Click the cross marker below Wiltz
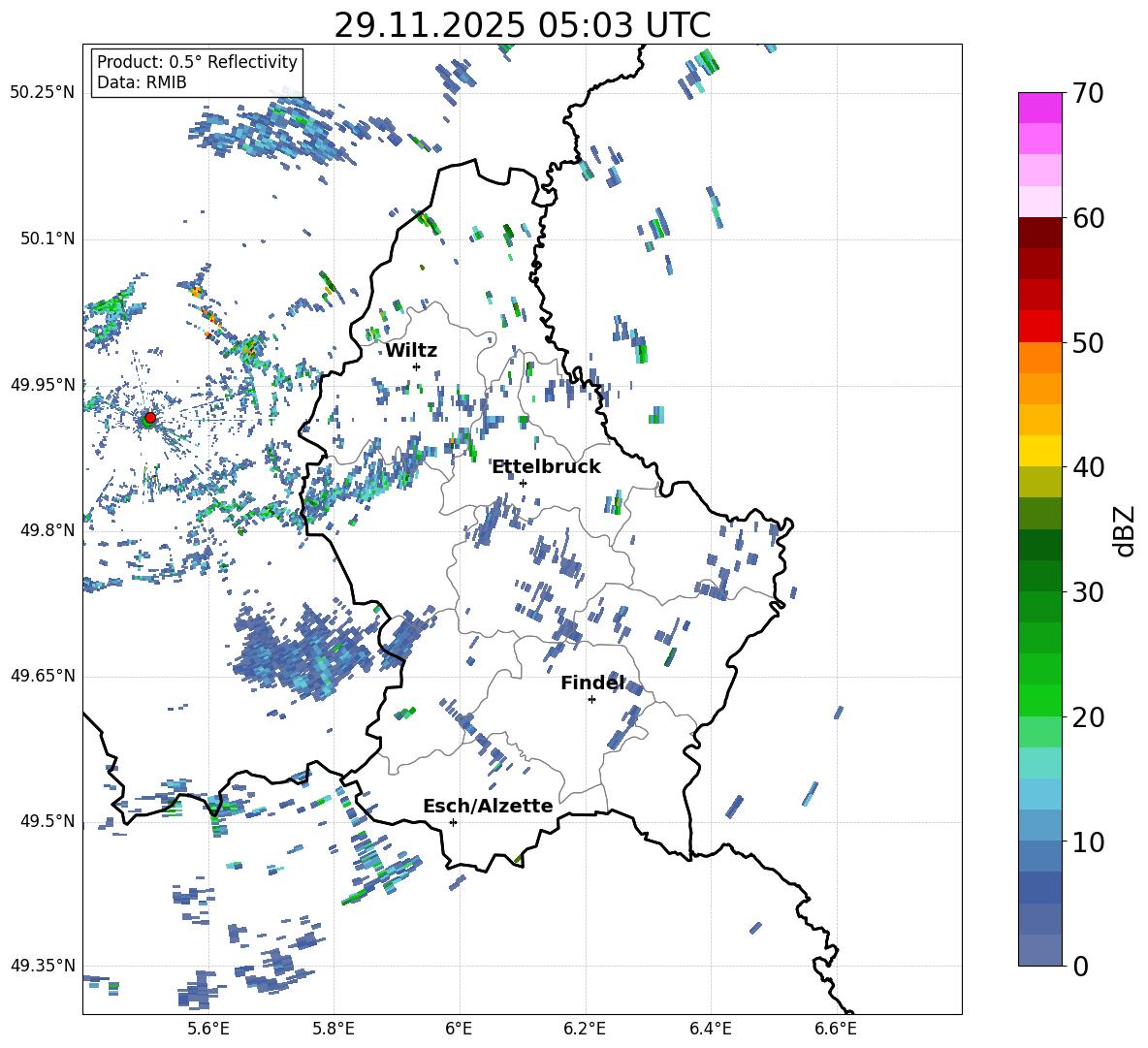 tap(416, 366)
